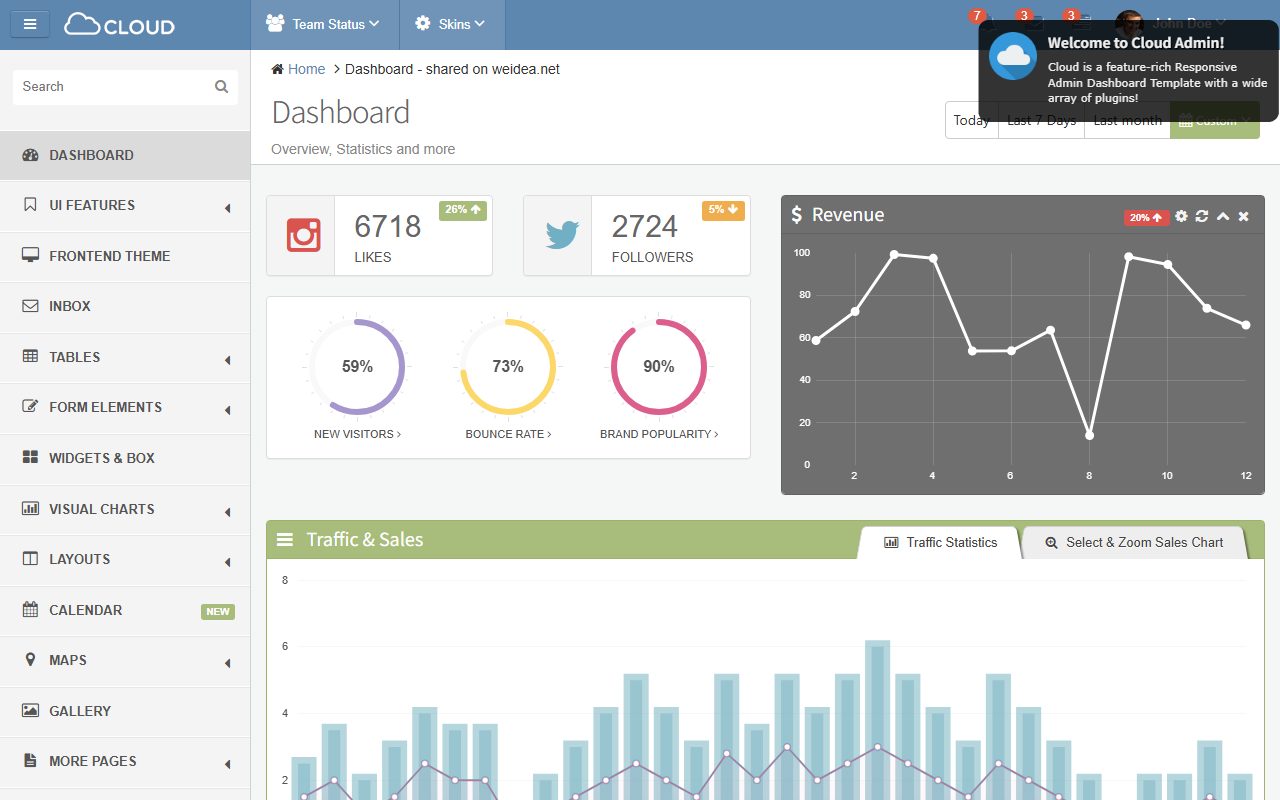The height and width of the screenshot is (800, 1280).
Task: Click the Cloud logo in the header
Action: point(119,25)
